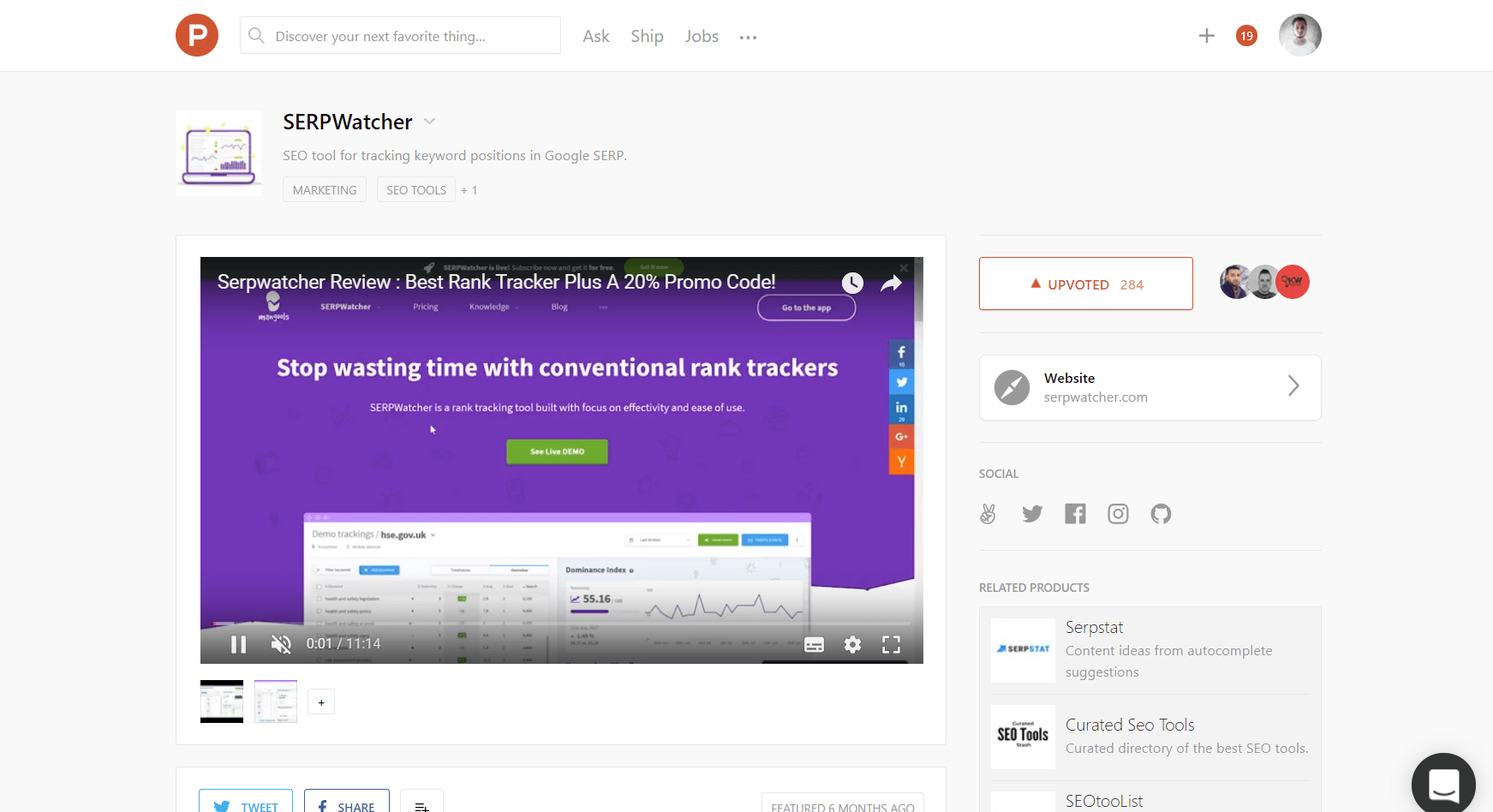The image size is (1493, 812).
Task: Go to the Ask page
Action: coord(595,36)
